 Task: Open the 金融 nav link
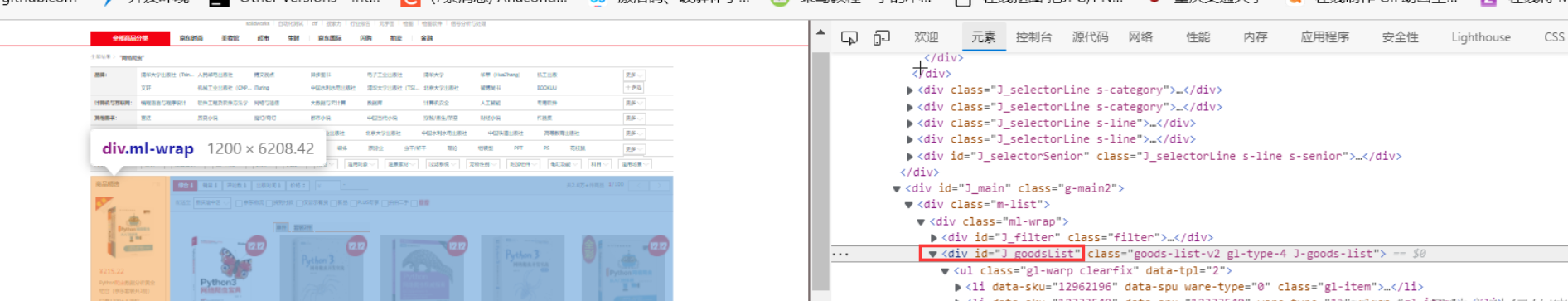pyautogui.click(x=426, y=38)
